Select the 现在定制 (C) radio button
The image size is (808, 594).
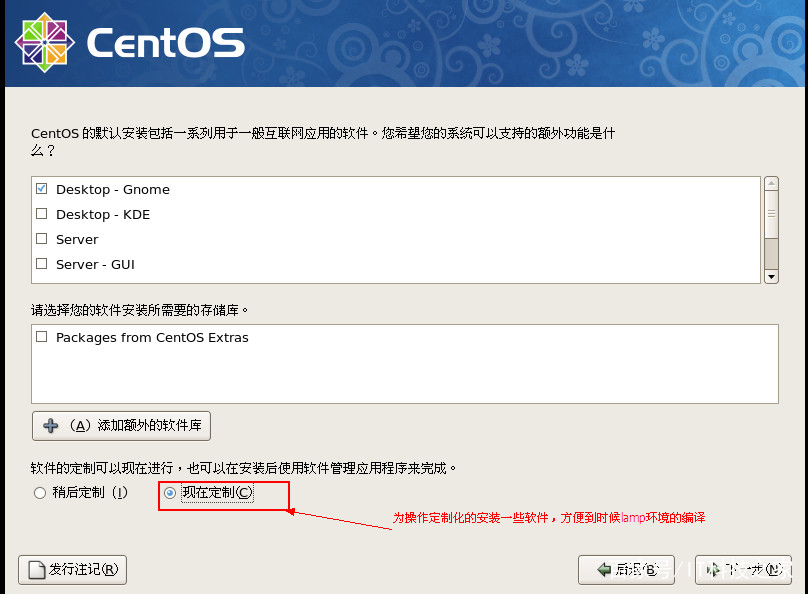point(170,493)
